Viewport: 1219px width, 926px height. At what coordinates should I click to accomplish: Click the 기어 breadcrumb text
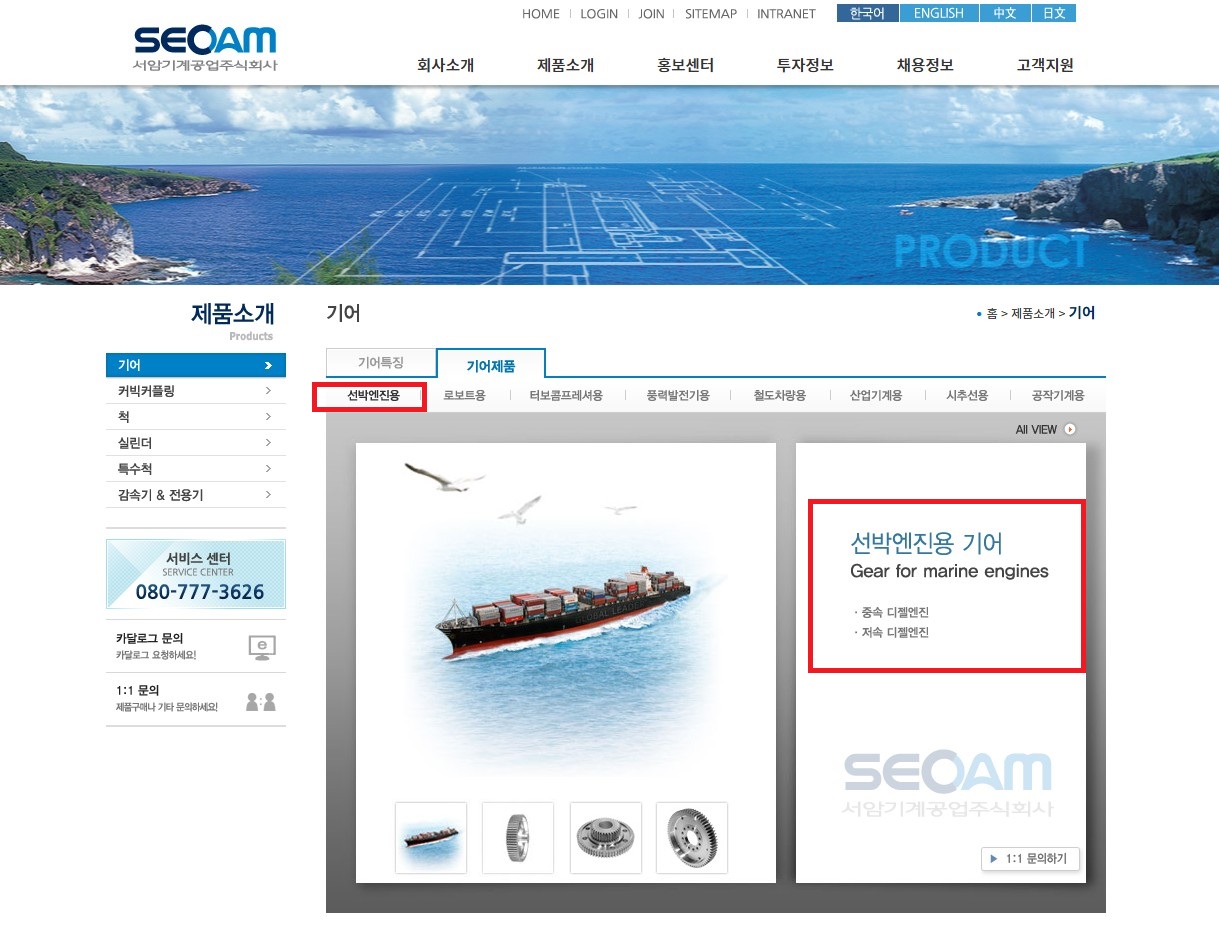coord(1082,313)
